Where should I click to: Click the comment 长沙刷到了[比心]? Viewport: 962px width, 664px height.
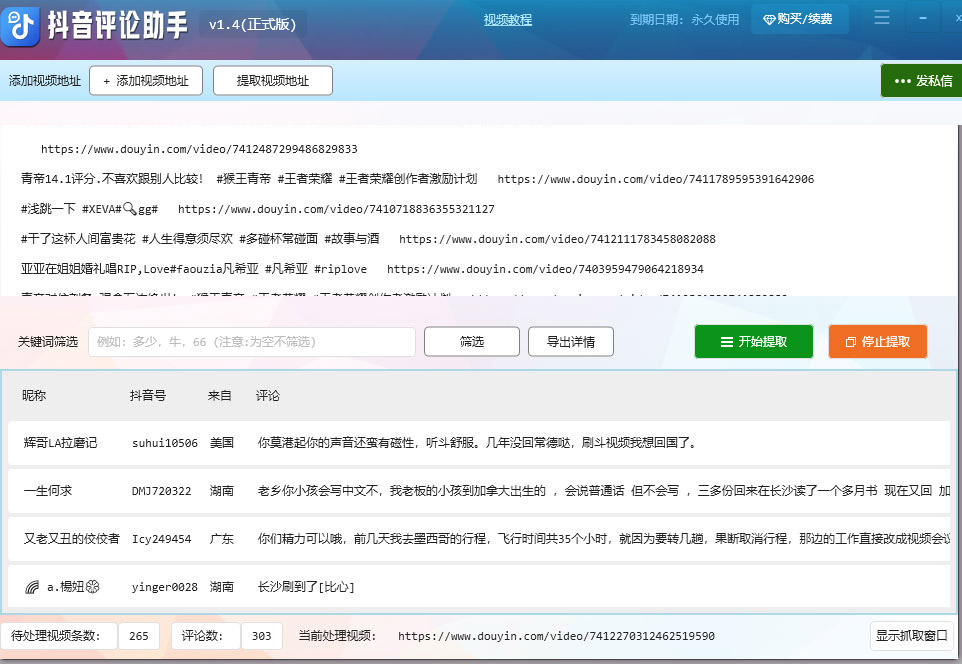pyautogui.click(x=306, y=587)
